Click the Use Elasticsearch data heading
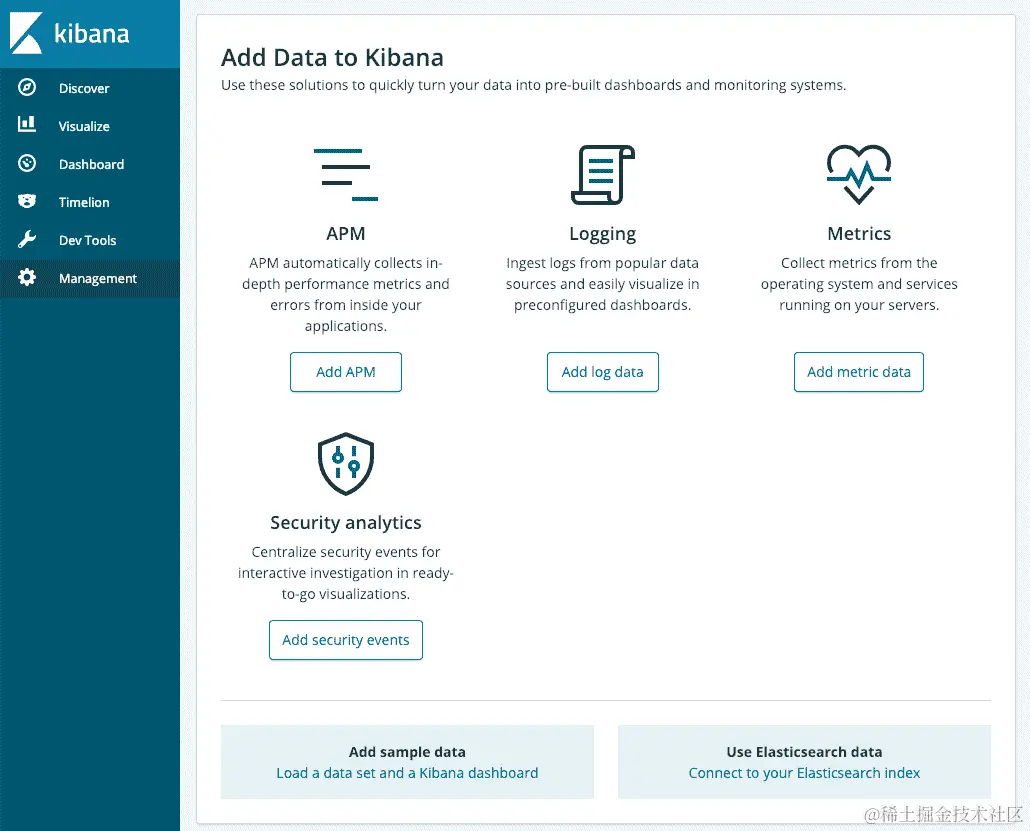 804,752
